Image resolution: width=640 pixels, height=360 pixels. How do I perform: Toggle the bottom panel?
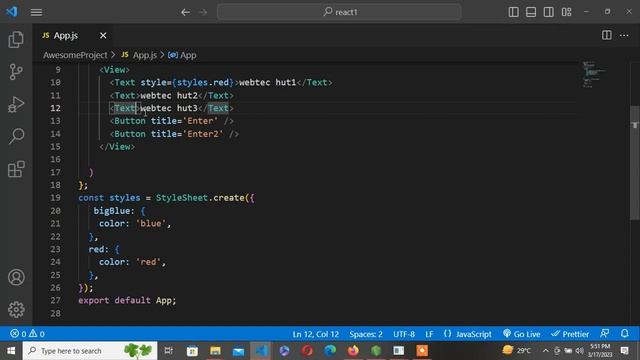coord(531,12)
